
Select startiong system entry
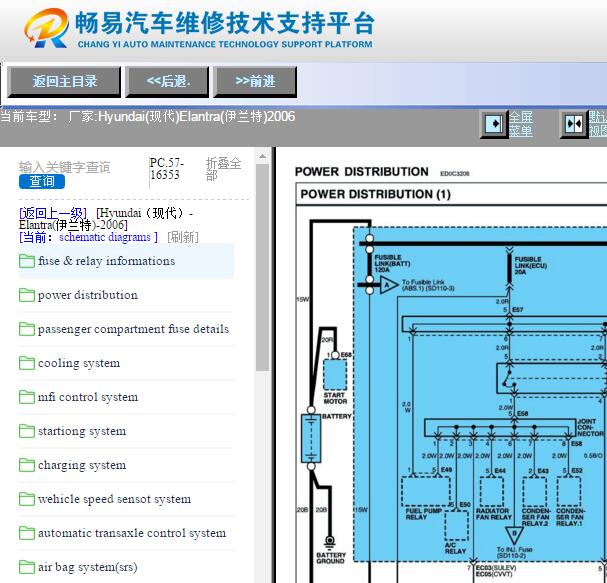tap(82, 431)
